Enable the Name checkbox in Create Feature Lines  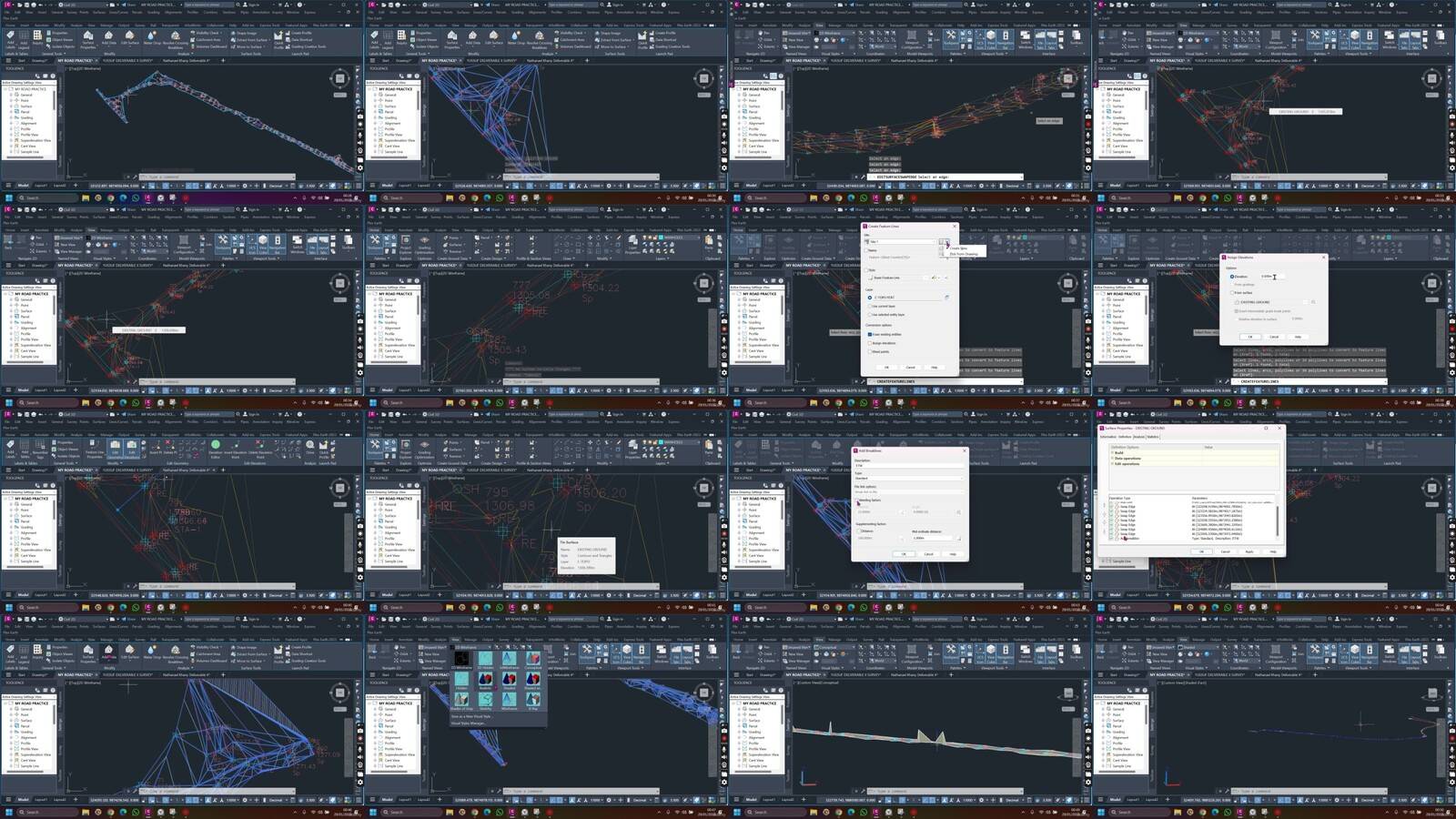tap(867, 250)
